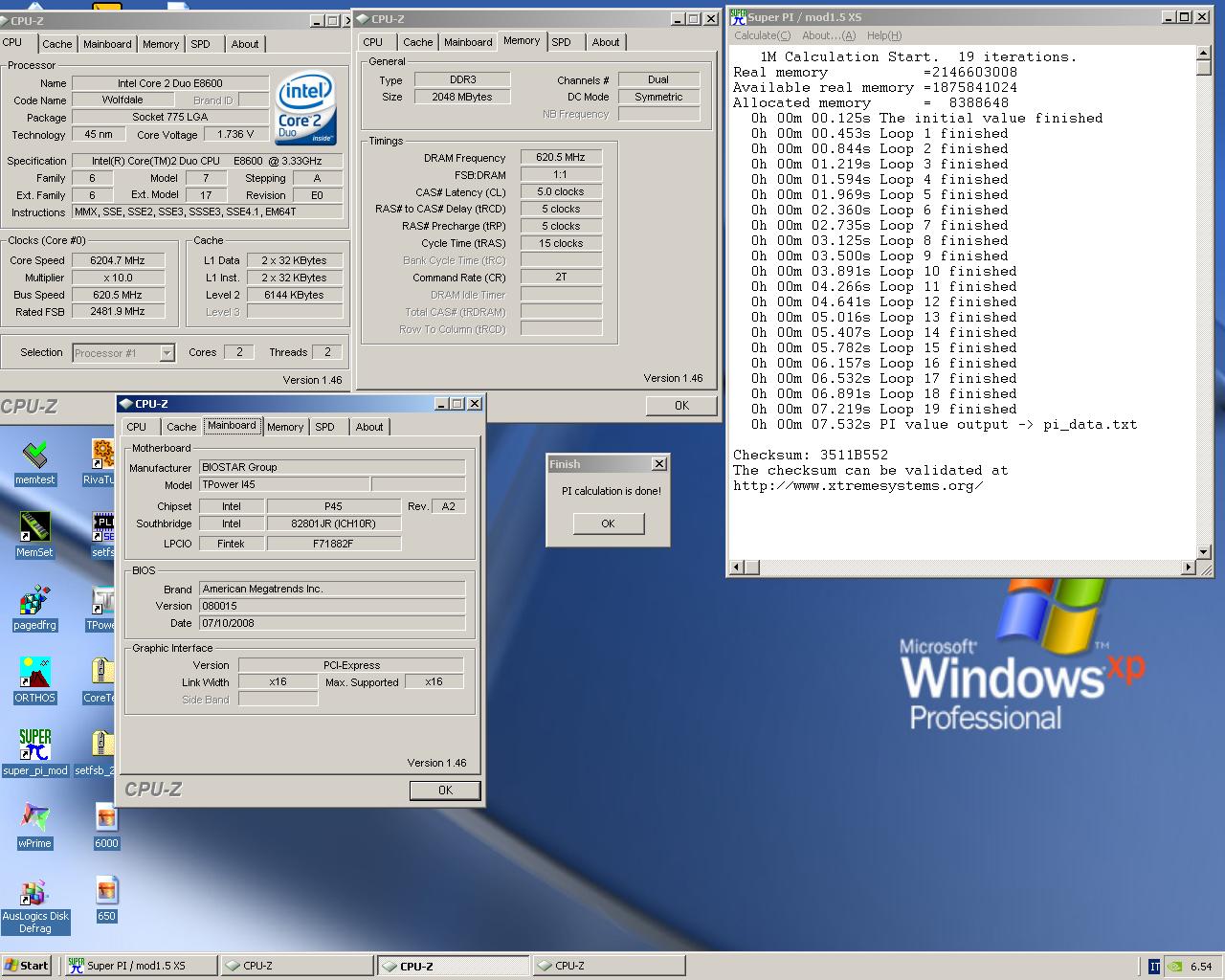Click the Rated FSB 2481.9 MHz value
1225x980 pixels.
119,312
